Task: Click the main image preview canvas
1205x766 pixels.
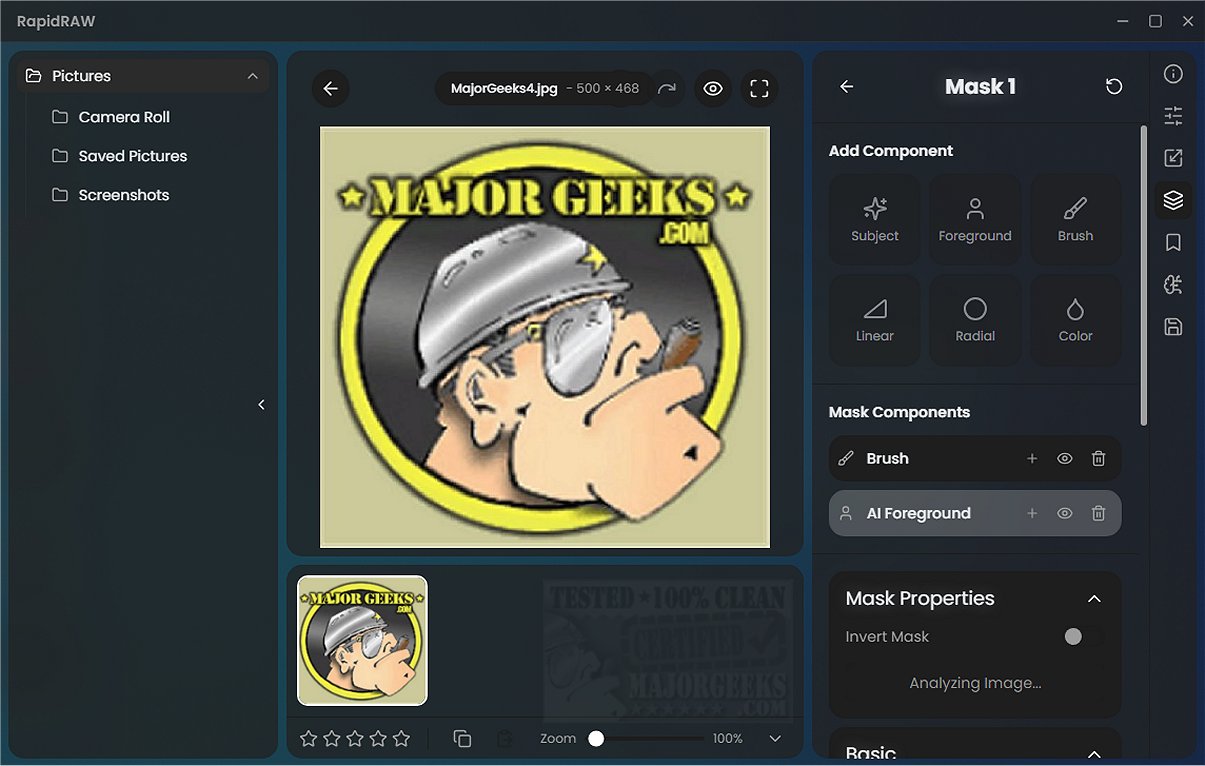Action: (x=545, y=337)
